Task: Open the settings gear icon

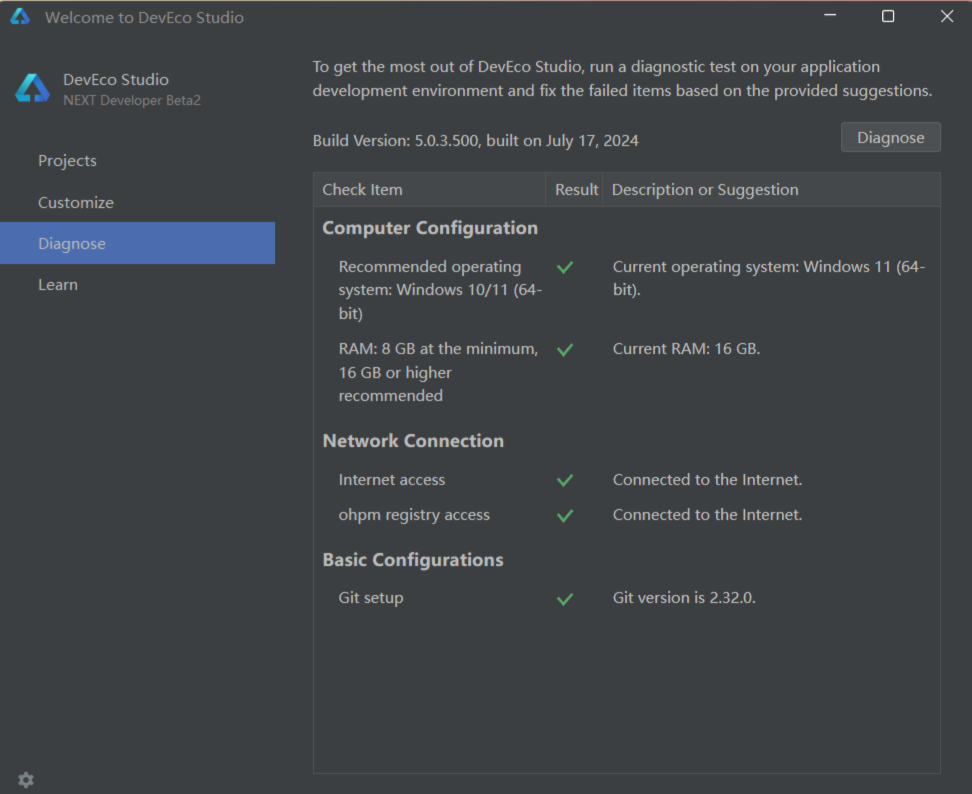Action: tap(26, 779)
